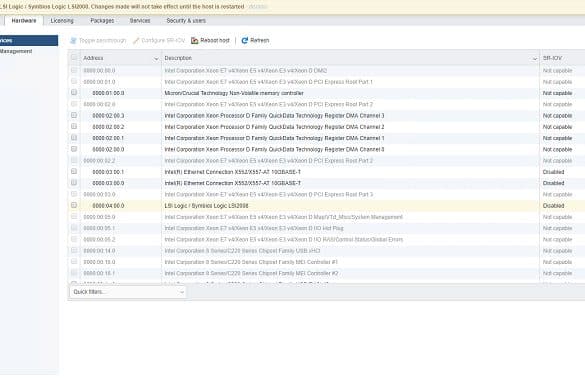Viewport: 585px width, 382px height.
Task: Click the Configure SR-IOV toolbar button
Action: [159, 40]
